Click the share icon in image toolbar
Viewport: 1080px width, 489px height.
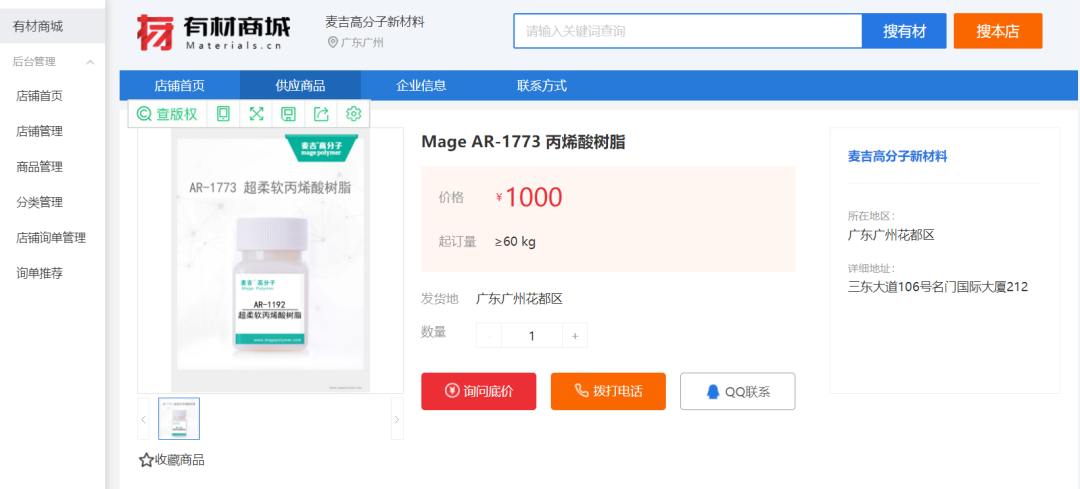tap(321, 114)
